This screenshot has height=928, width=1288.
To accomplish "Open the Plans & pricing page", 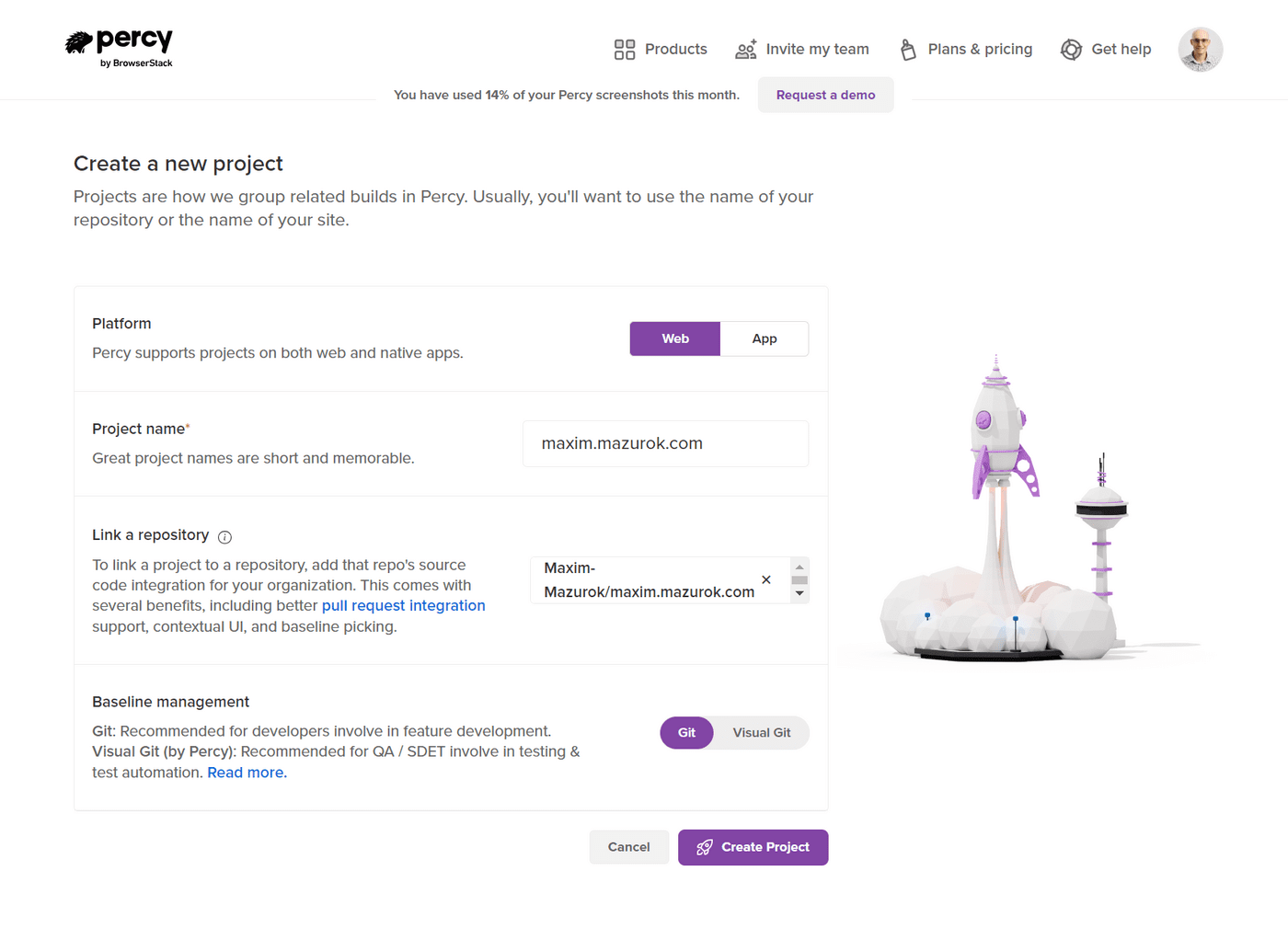I will click(980, 49).
